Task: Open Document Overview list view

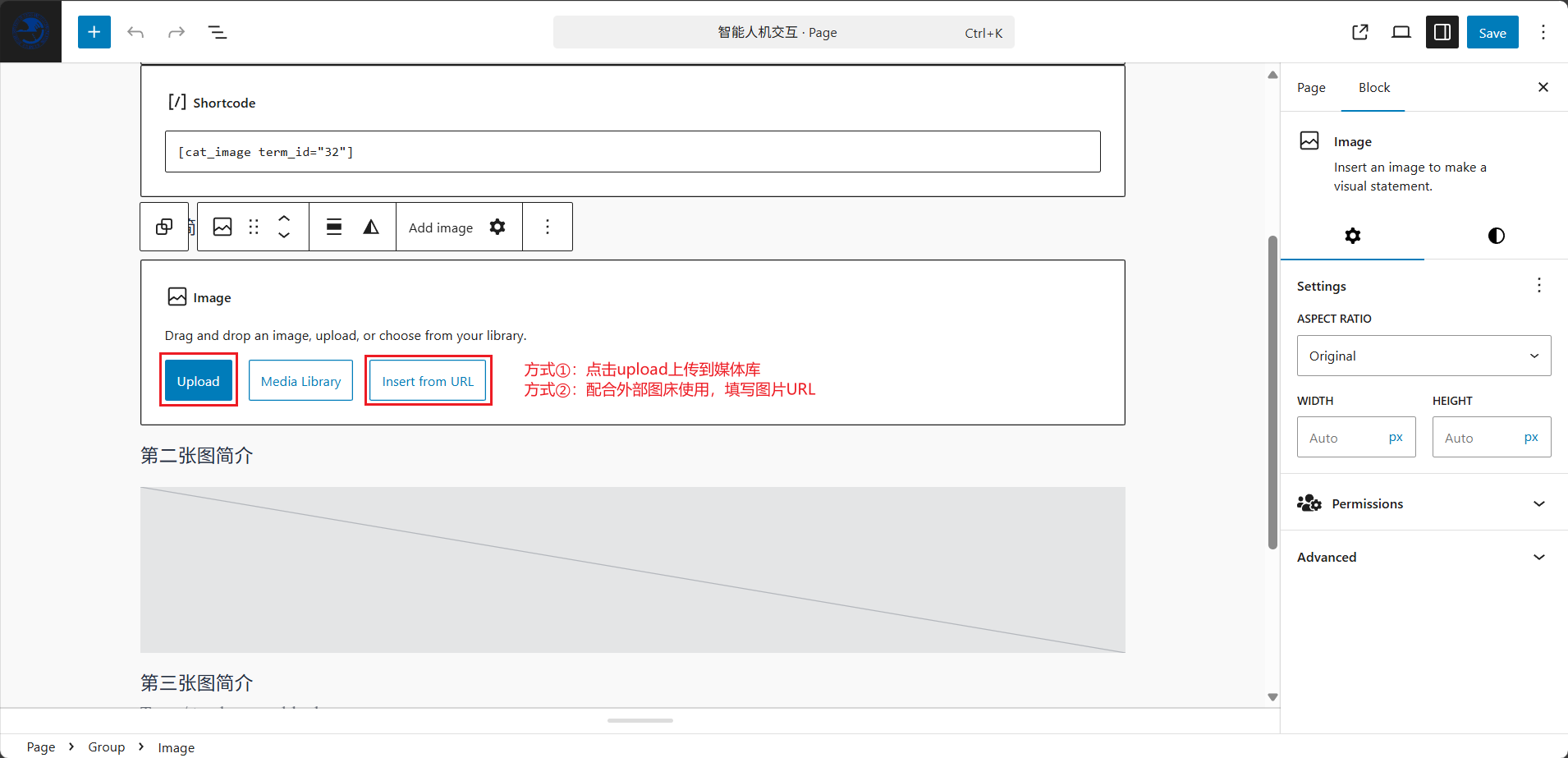Action: 218,32
